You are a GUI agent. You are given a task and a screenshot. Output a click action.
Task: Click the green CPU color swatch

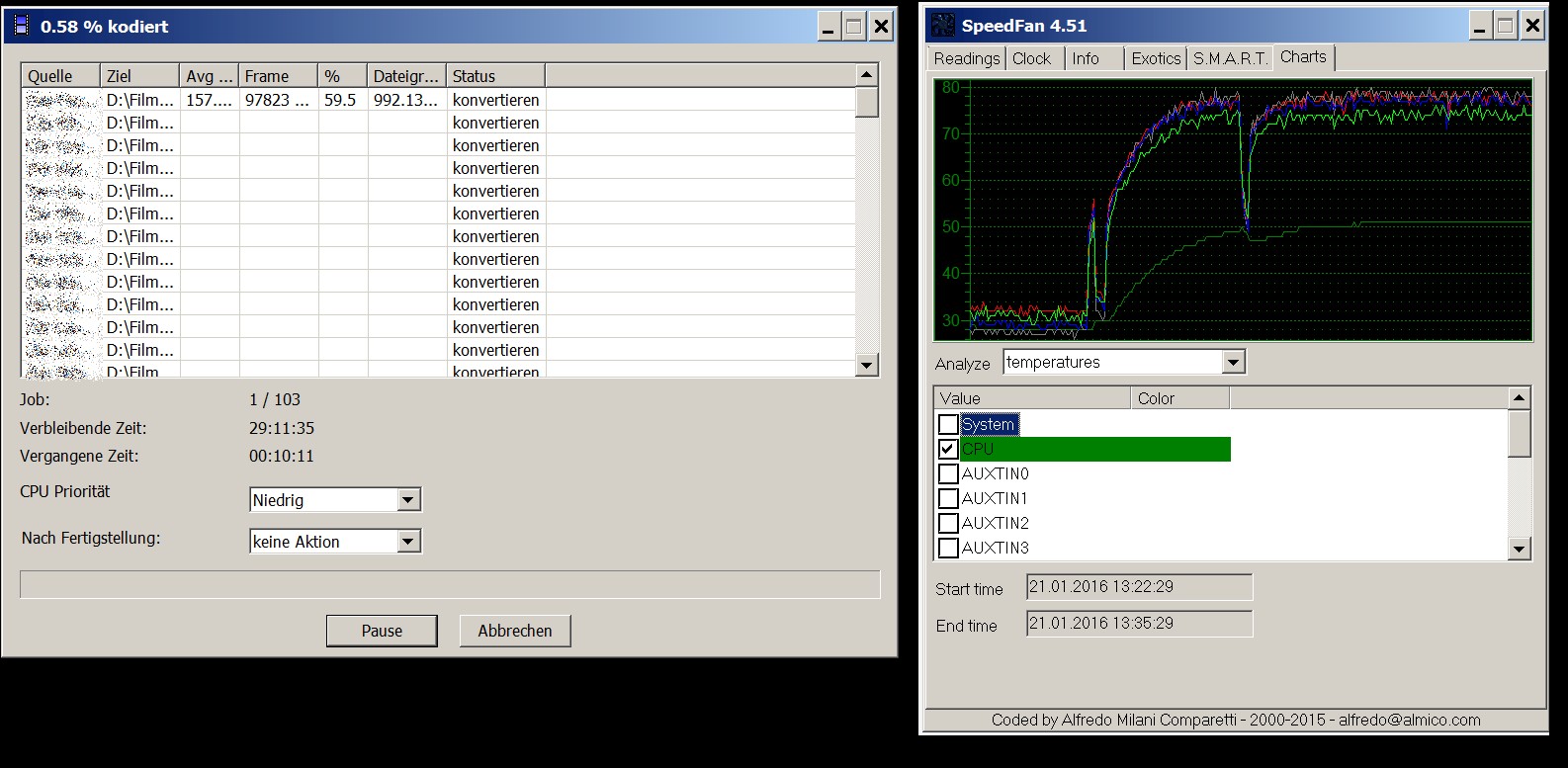pos(1095,449)
